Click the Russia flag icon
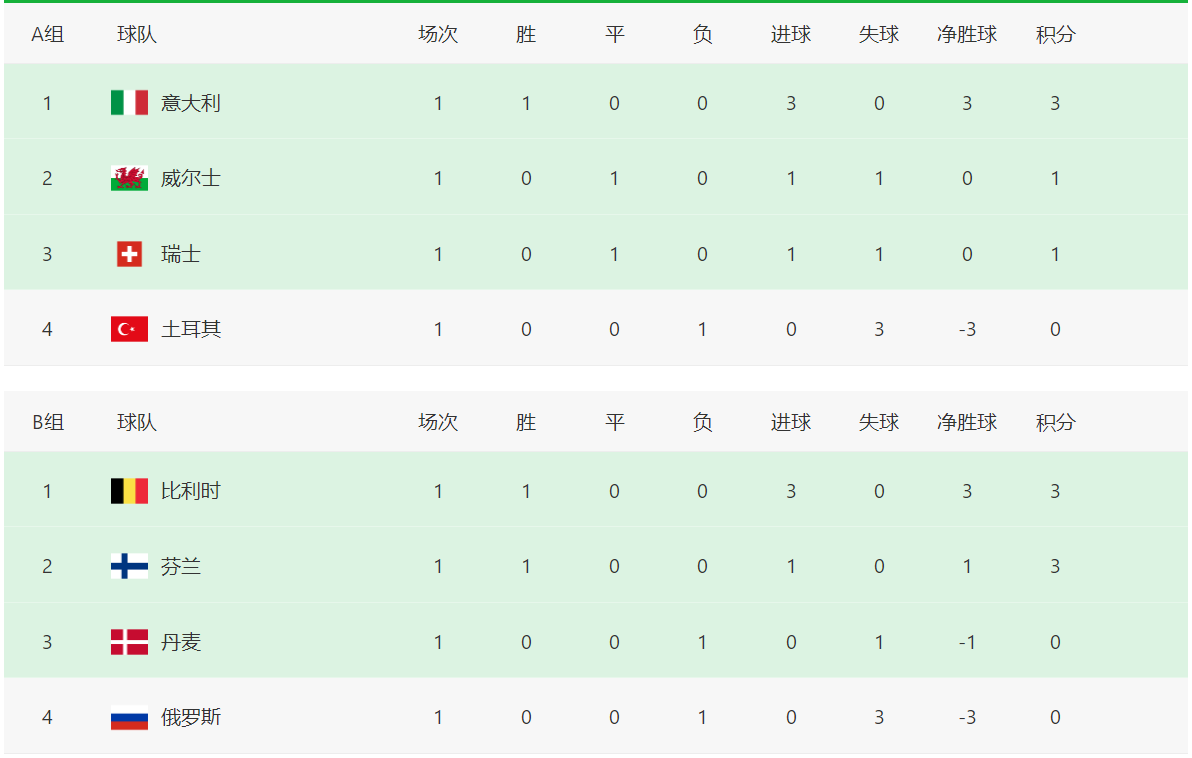1192x758 pixels. (129, 717)
